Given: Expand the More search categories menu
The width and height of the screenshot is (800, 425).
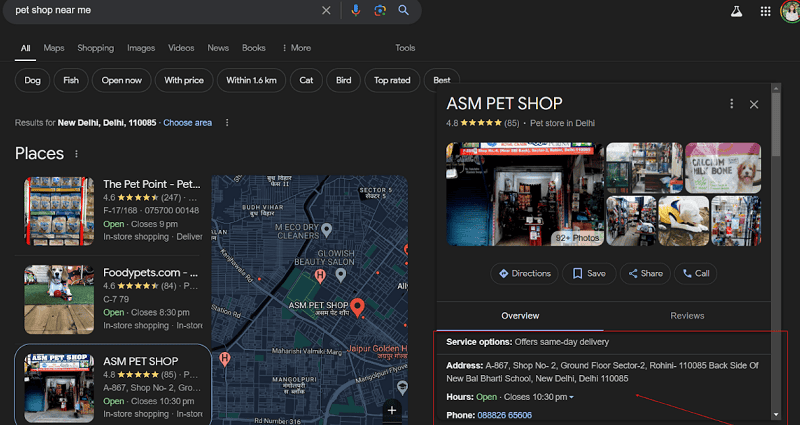Looking at the screenshot, I should pyautogui.click(x=296, y=48).
